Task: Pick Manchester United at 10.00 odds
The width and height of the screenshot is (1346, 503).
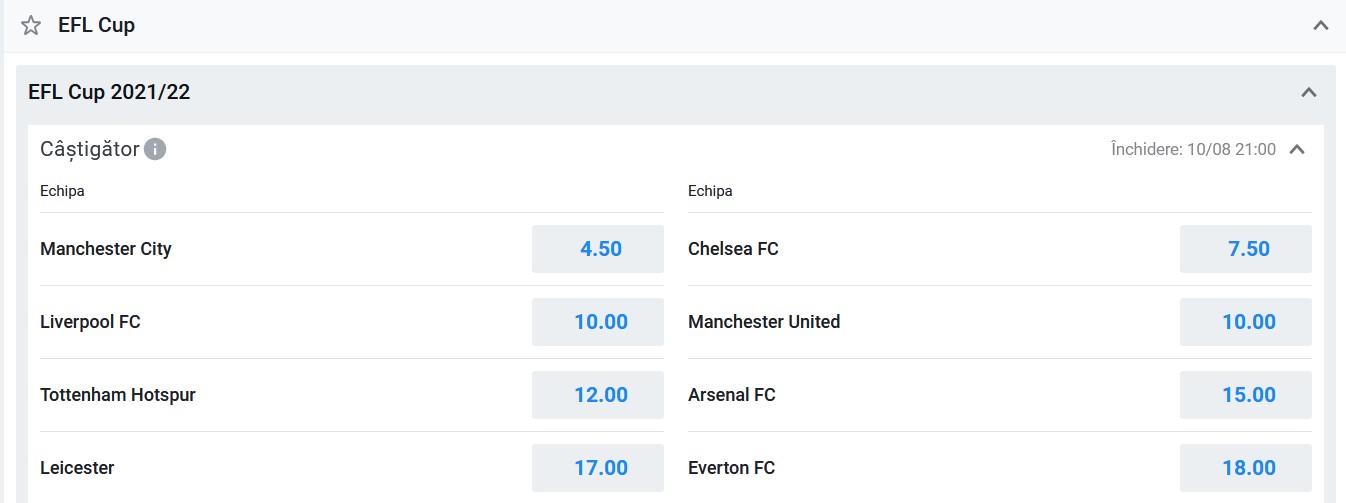Action: coord(1246,322)
